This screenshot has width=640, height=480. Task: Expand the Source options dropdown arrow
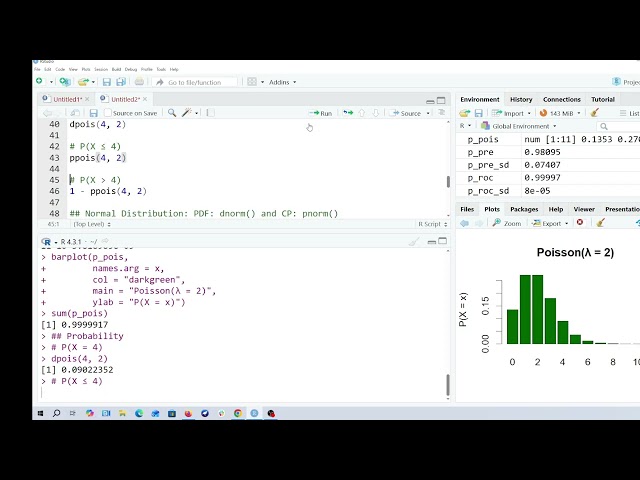(x=428, y=113)
